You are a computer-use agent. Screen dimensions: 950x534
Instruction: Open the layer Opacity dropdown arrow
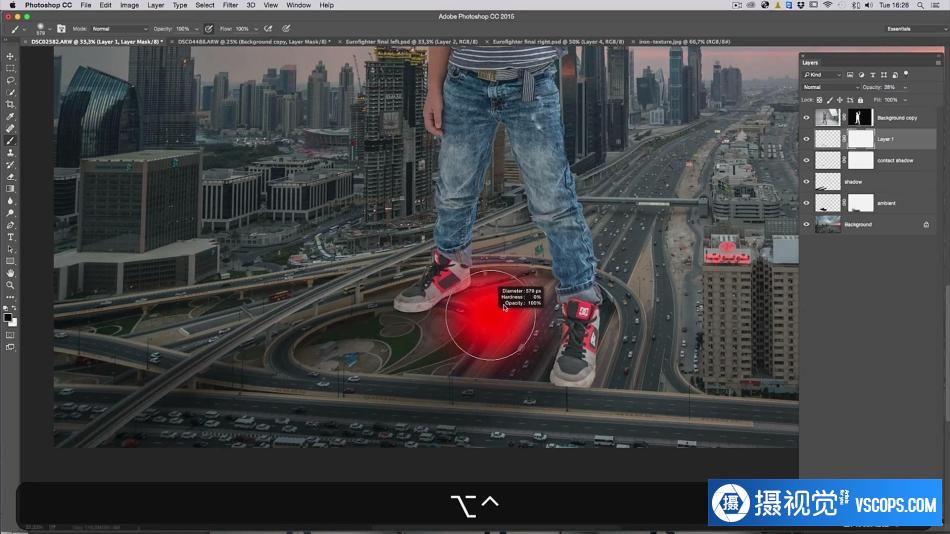click(x=905, y=87)
